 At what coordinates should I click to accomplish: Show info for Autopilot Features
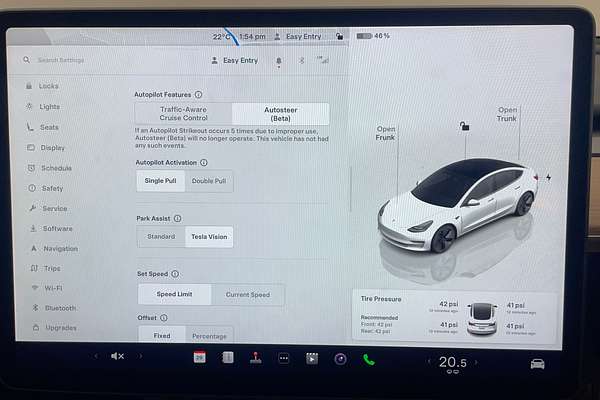[x=198, y=94]
